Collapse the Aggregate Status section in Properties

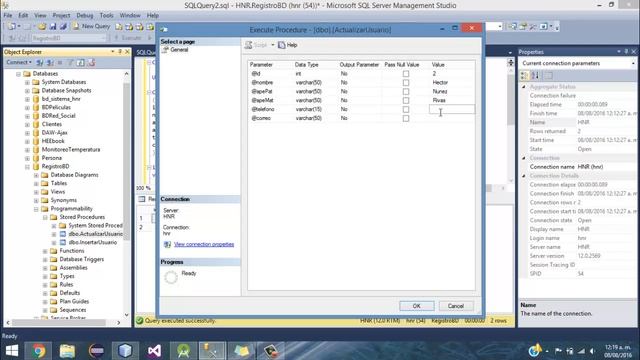[x=524, y=87]
